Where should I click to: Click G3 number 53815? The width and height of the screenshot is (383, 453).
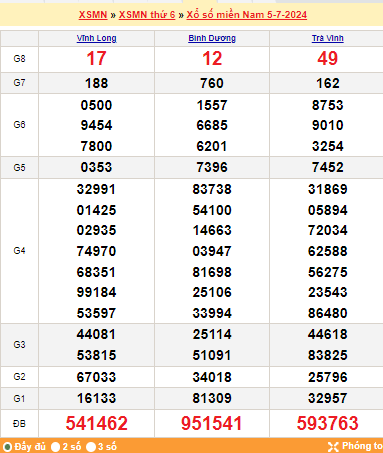[x=97, y=355]
